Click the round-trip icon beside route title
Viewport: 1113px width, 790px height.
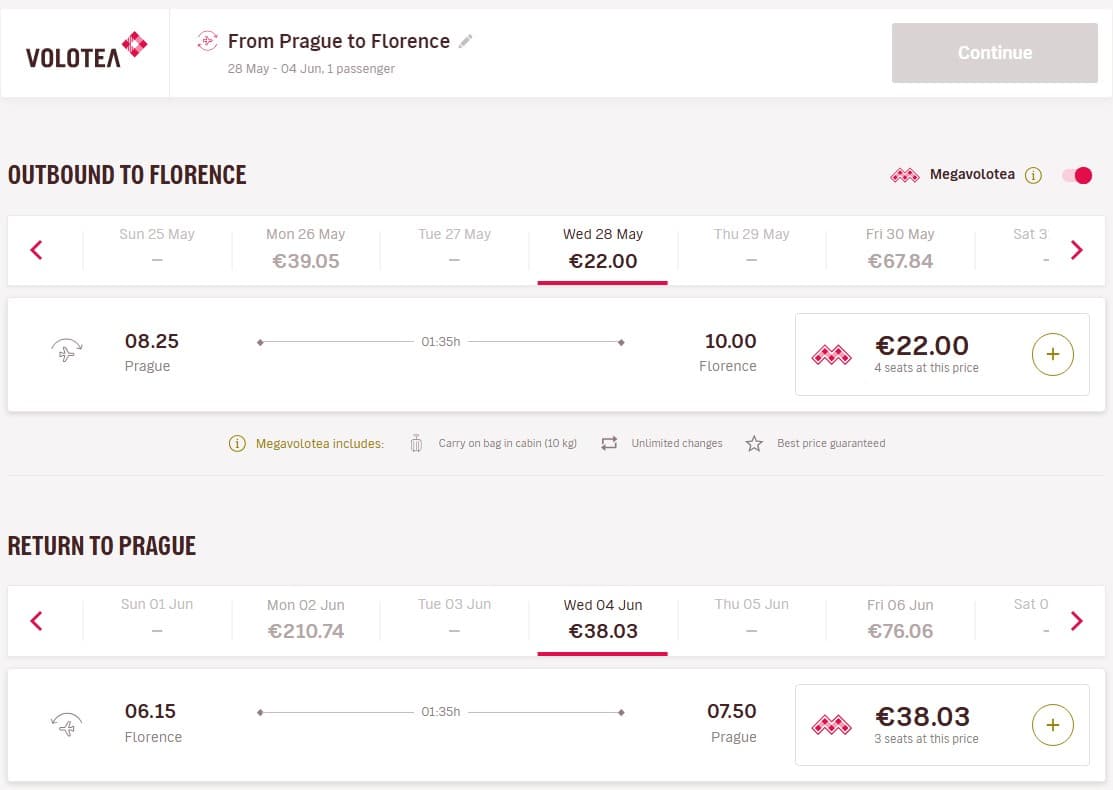click(x=207, y=41)
